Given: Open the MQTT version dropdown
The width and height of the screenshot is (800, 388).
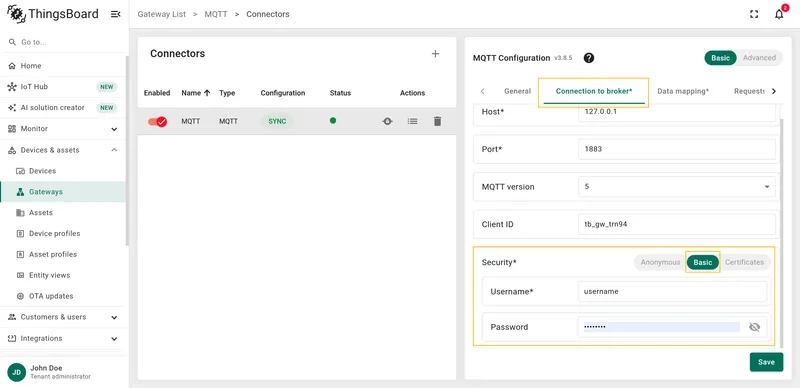Looking at the screenshot, I should click(x=677, y=187).
